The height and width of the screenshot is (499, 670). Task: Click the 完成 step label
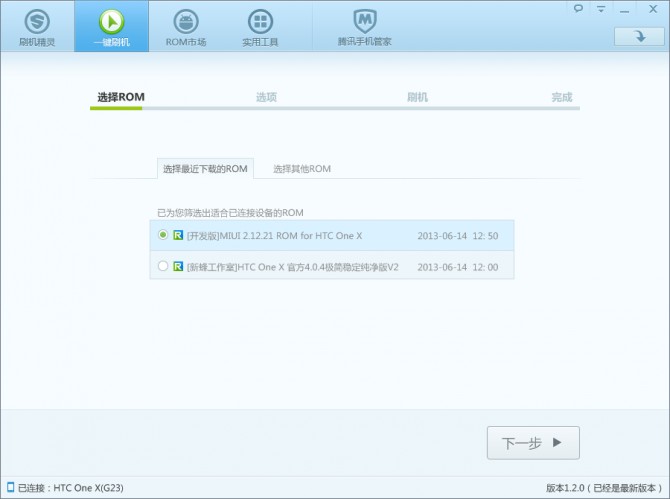[x=561, y=97]
